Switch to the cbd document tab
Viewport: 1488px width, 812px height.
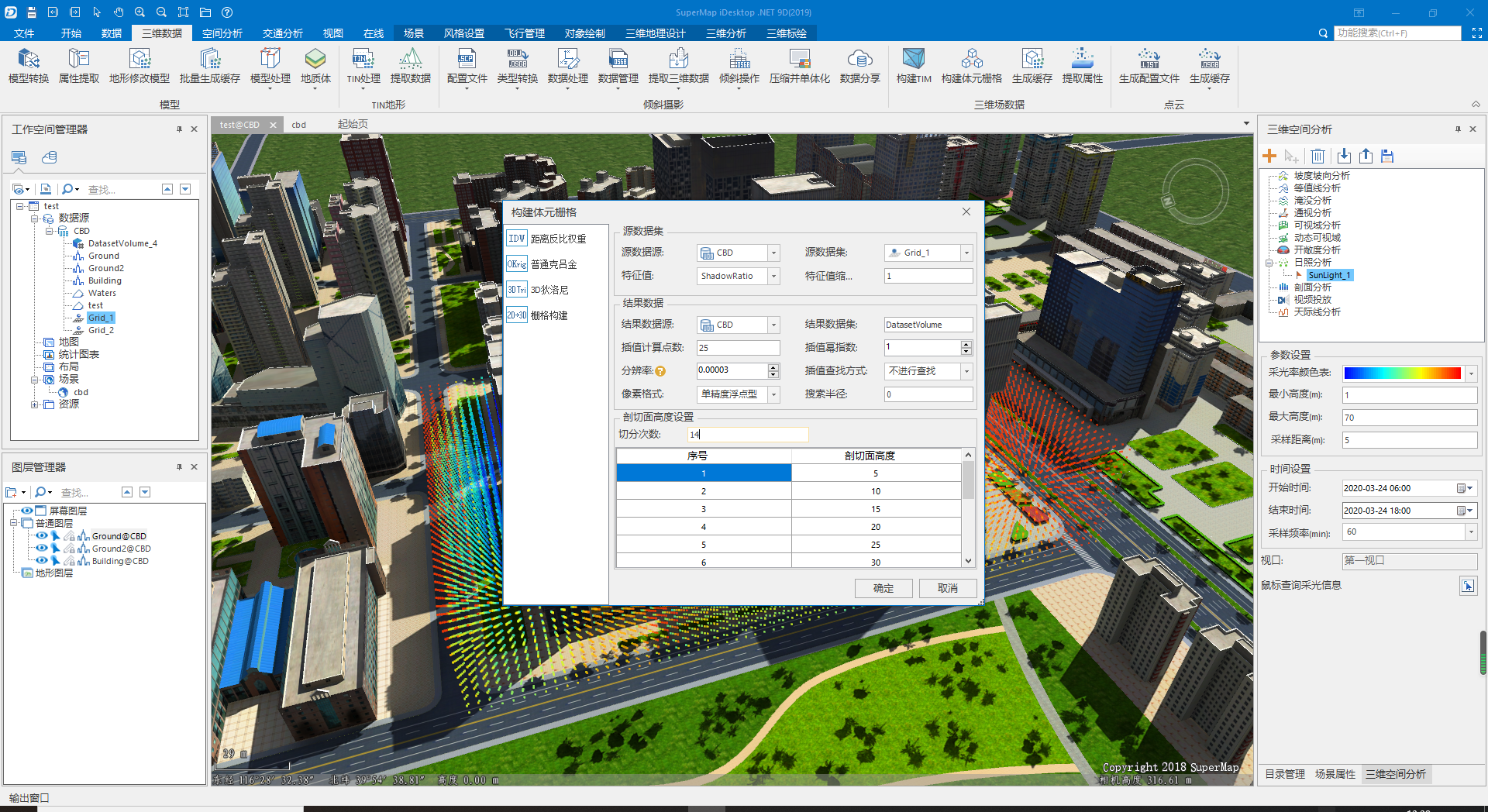click(299, 124)
